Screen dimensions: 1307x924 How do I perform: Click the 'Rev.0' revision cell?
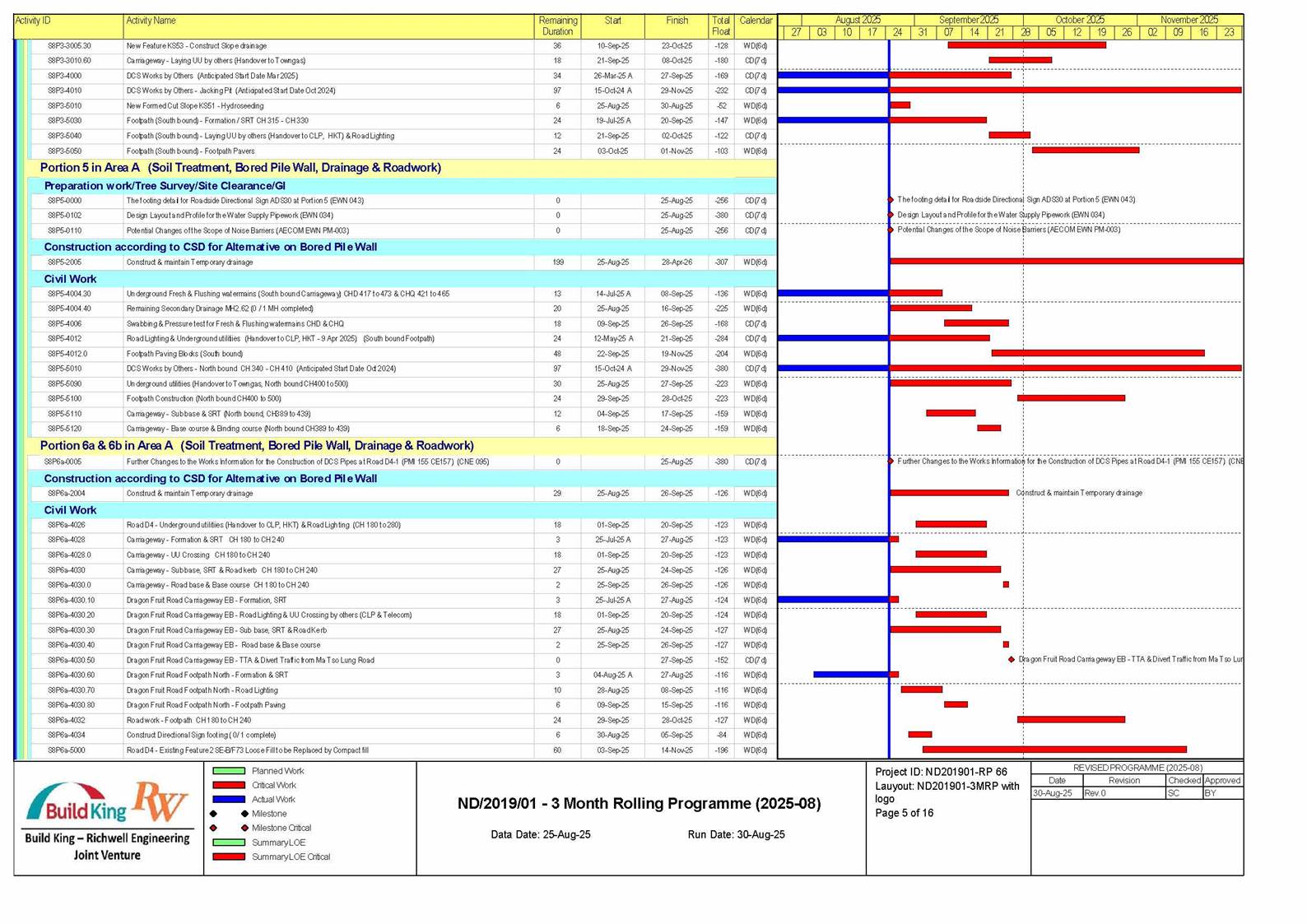tap(1124, 793)
